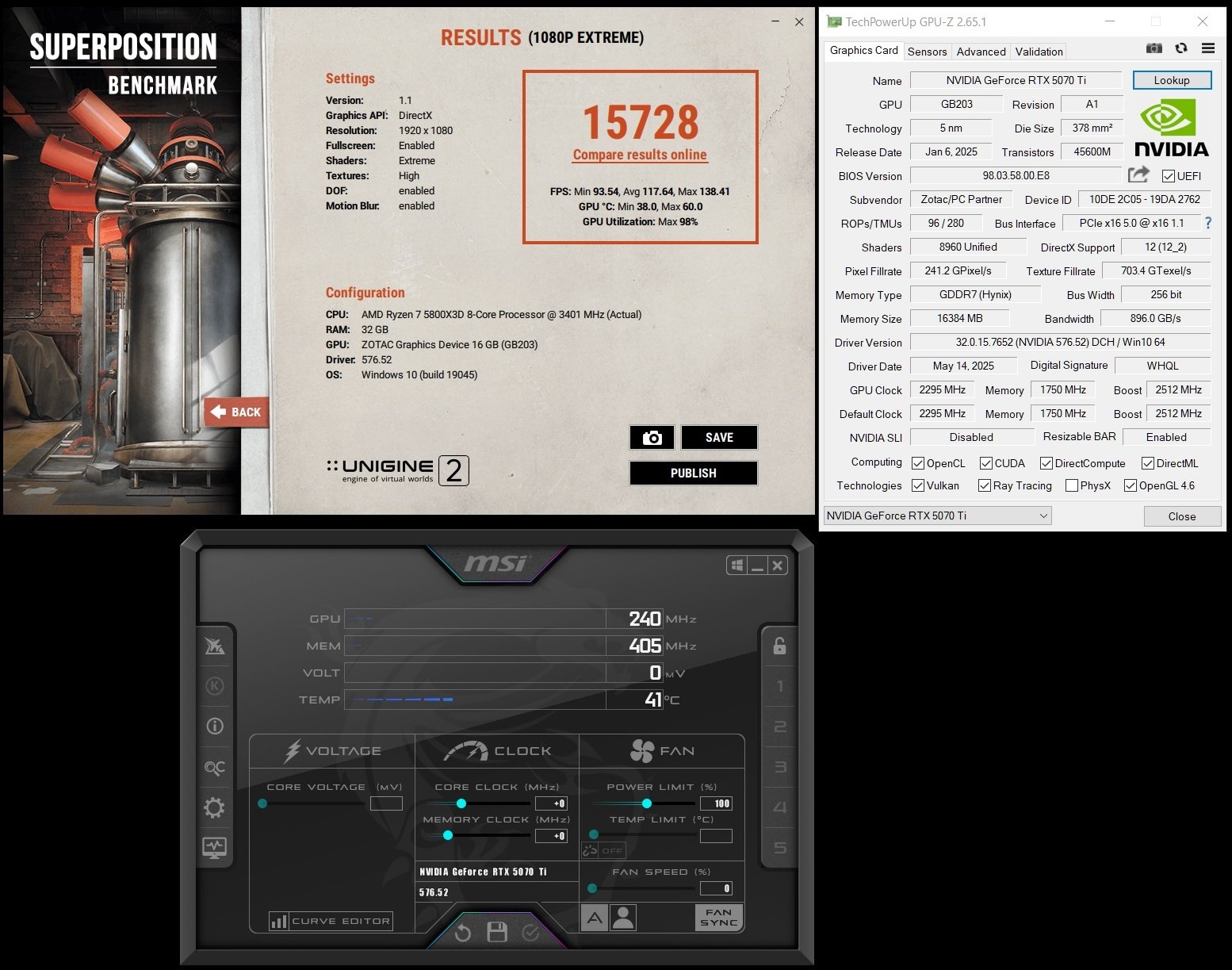The height and width of the screenshot is (970, 1232).
Task: Open the Advanced tab in GPU-Z
Action: (981, 52)
